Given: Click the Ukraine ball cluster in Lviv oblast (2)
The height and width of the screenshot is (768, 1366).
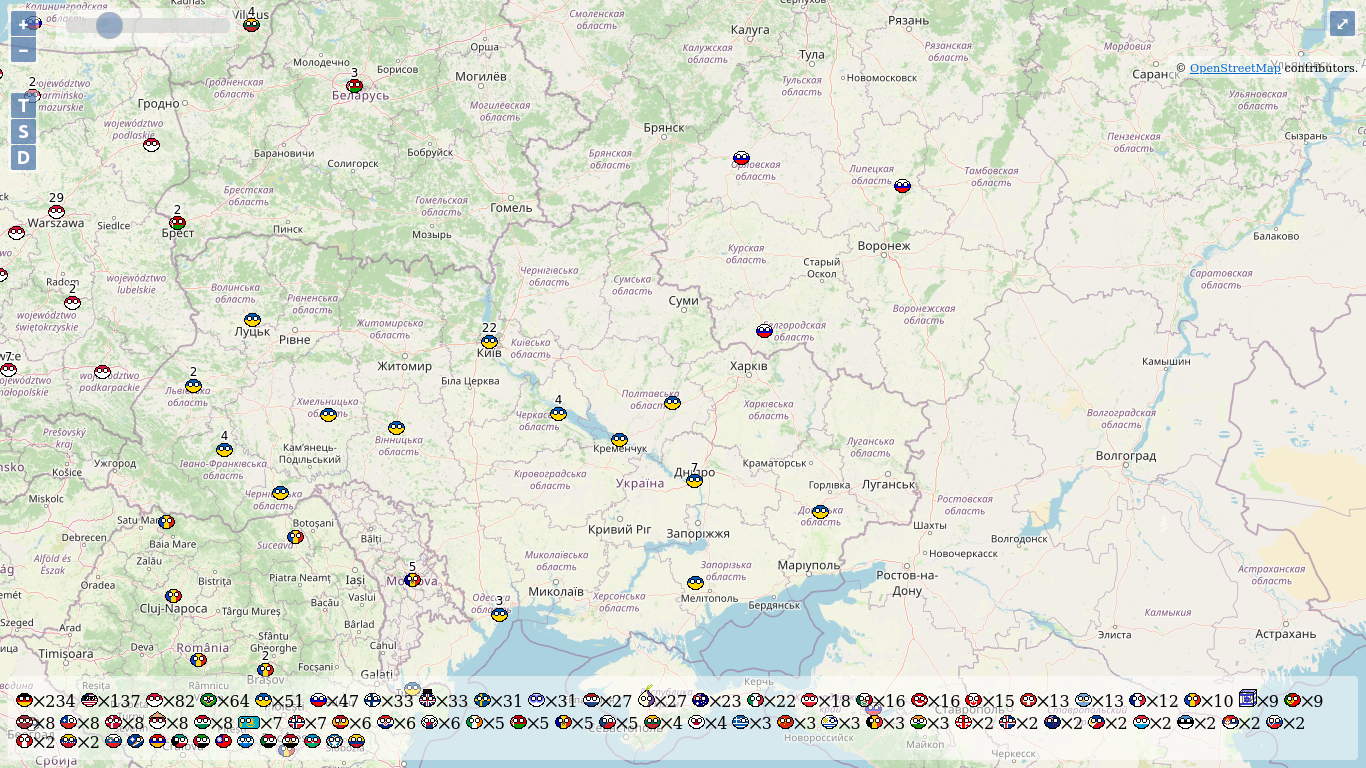Looking at the screenshot, I should tap(193, 386).
